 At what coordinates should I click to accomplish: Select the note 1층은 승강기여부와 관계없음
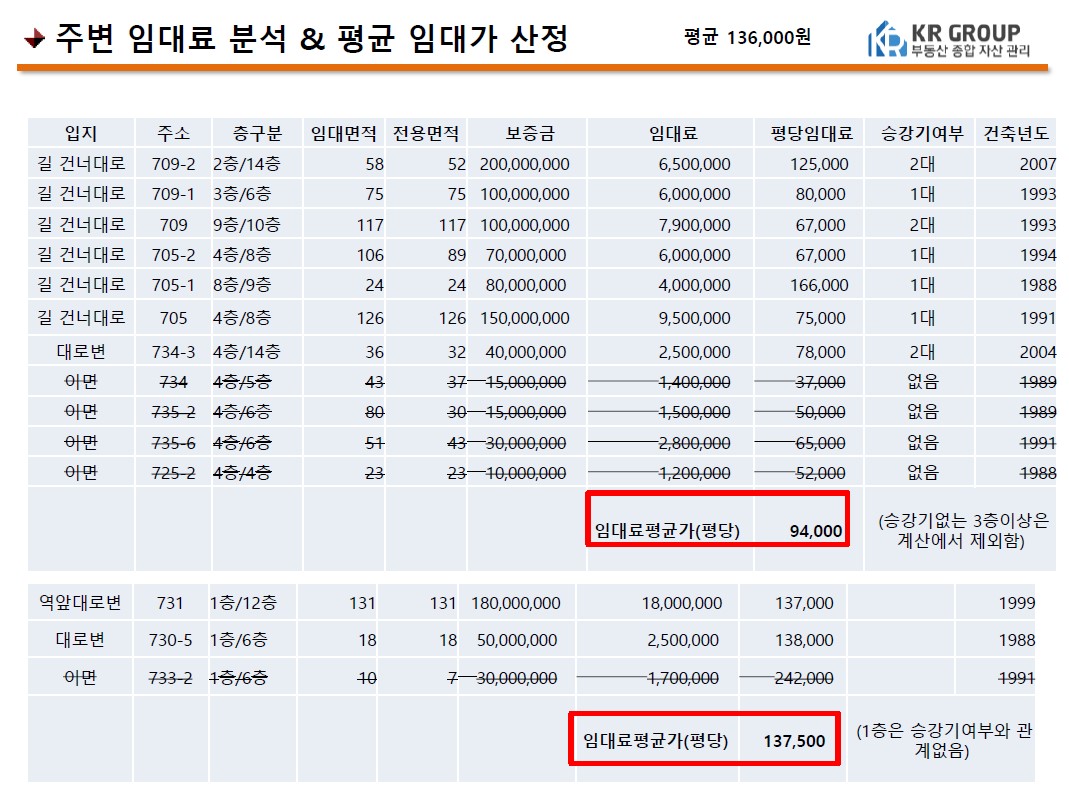click(x=944, y=741)
